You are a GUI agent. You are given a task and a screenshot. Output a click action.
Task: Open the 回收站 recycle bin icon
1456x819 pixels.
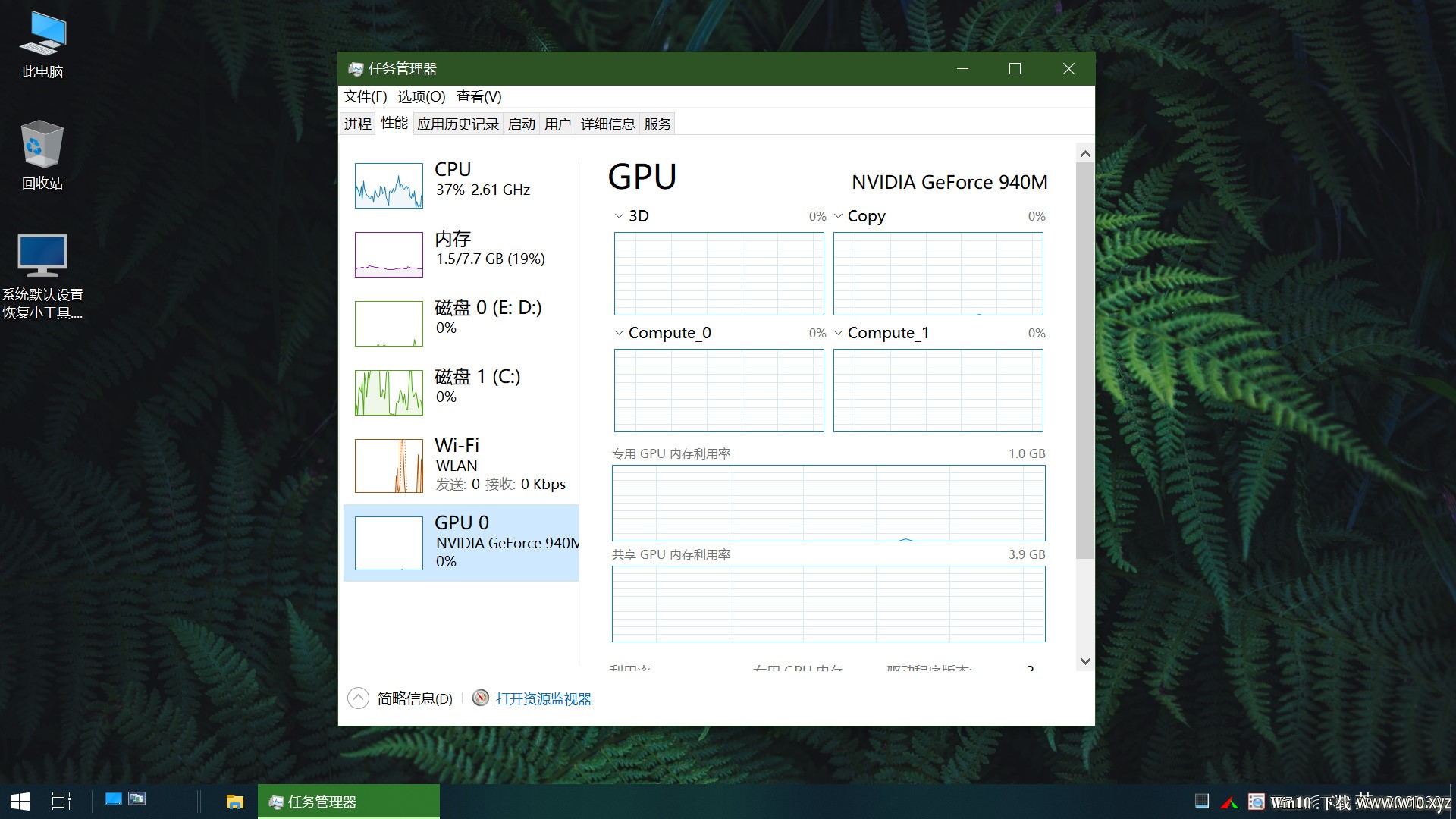coord(42,155)
